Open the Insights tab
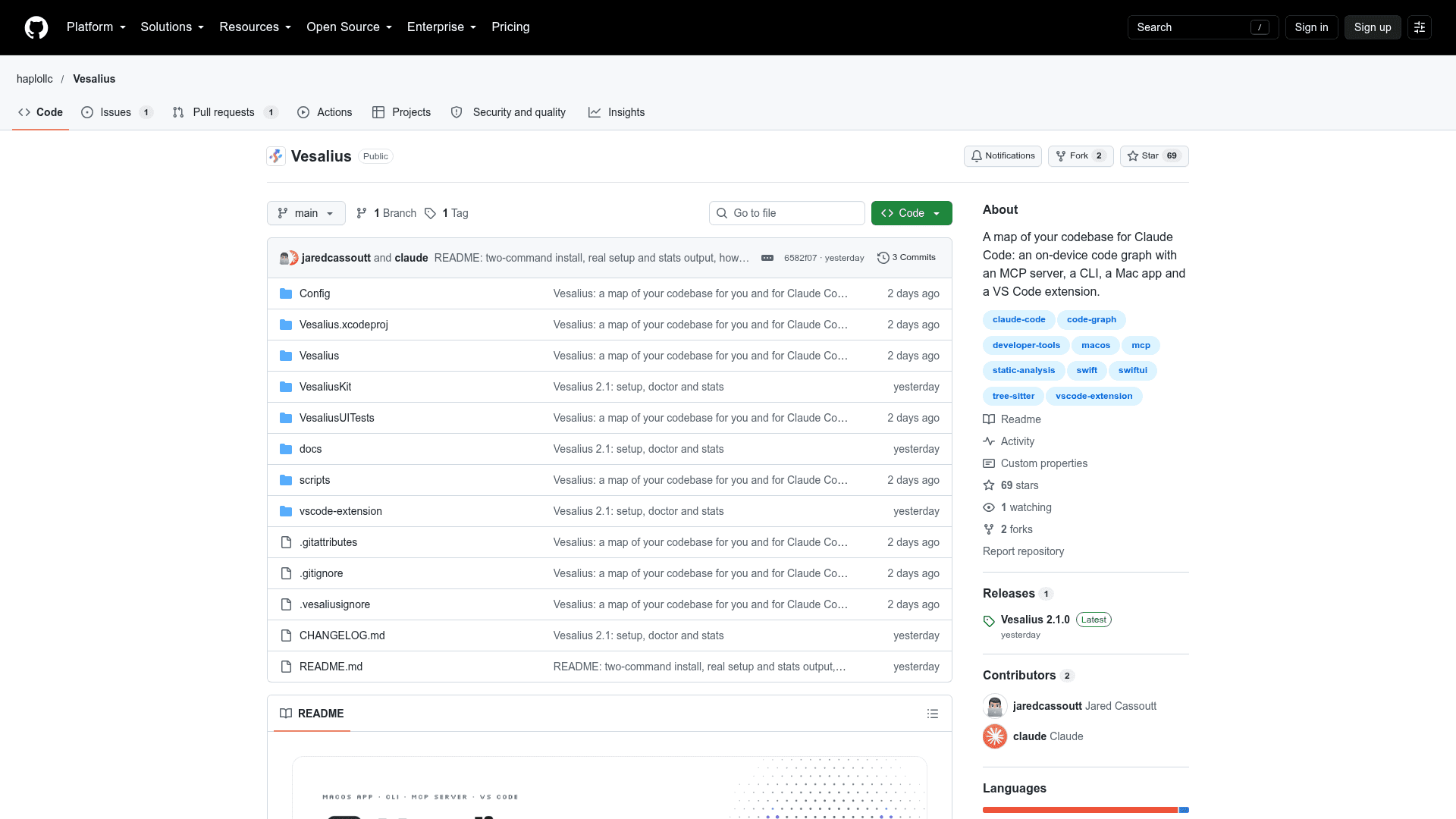 point(617,112)
